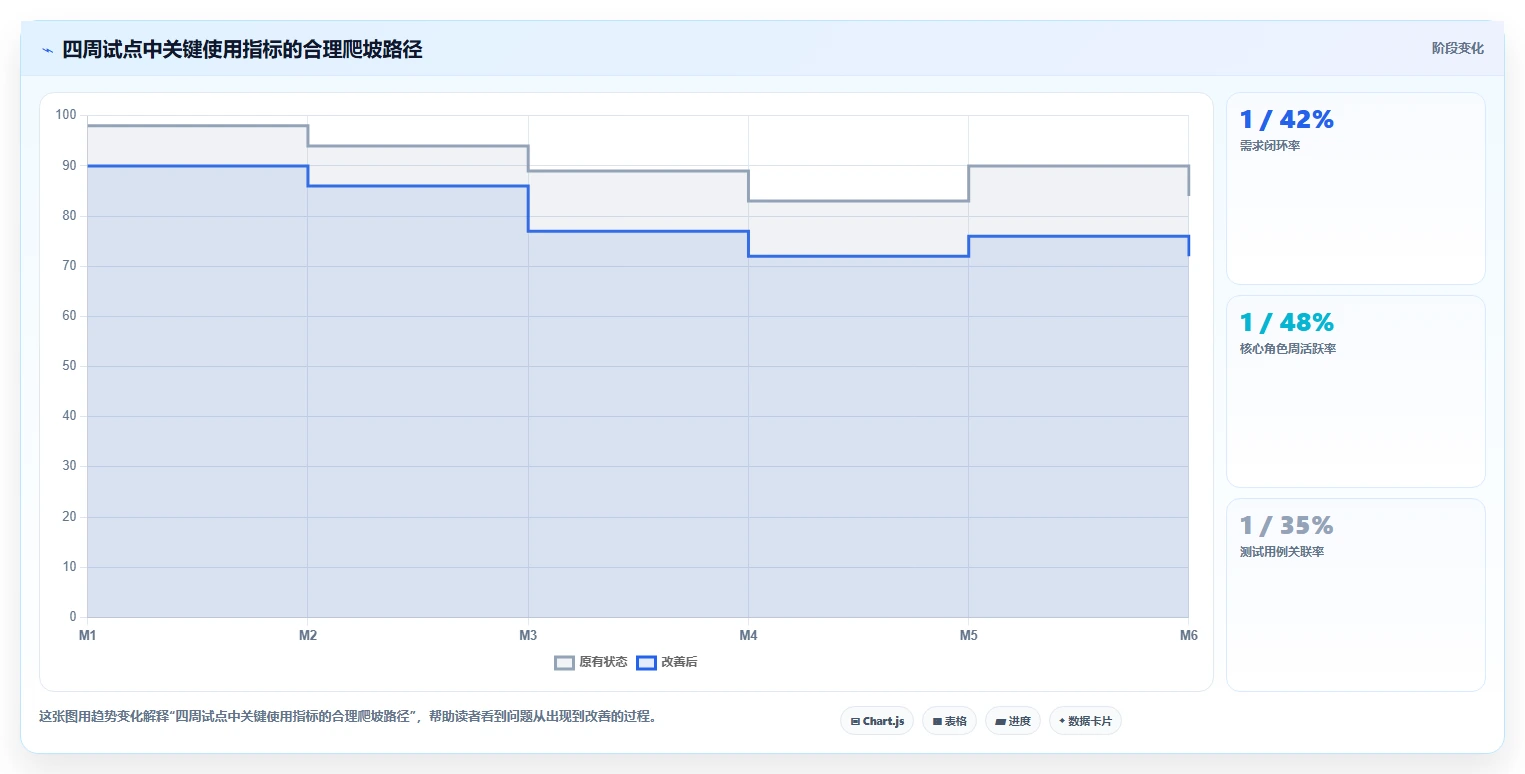Click the 阶段变化 label in header
This screenshot has width=1525, height=774.
(x=1457, y=48)
